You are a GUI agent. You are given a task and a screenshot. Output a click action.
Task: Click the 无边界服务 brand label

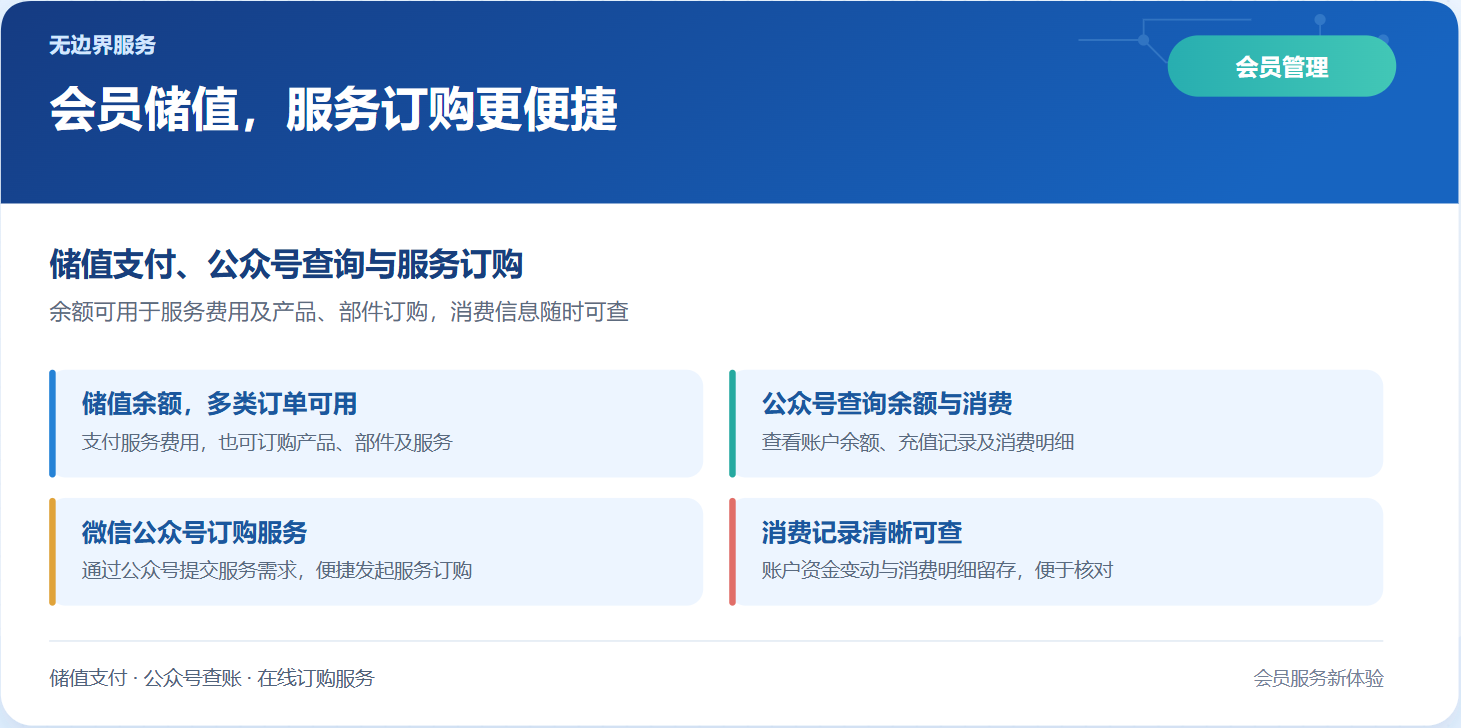point(103,45)
